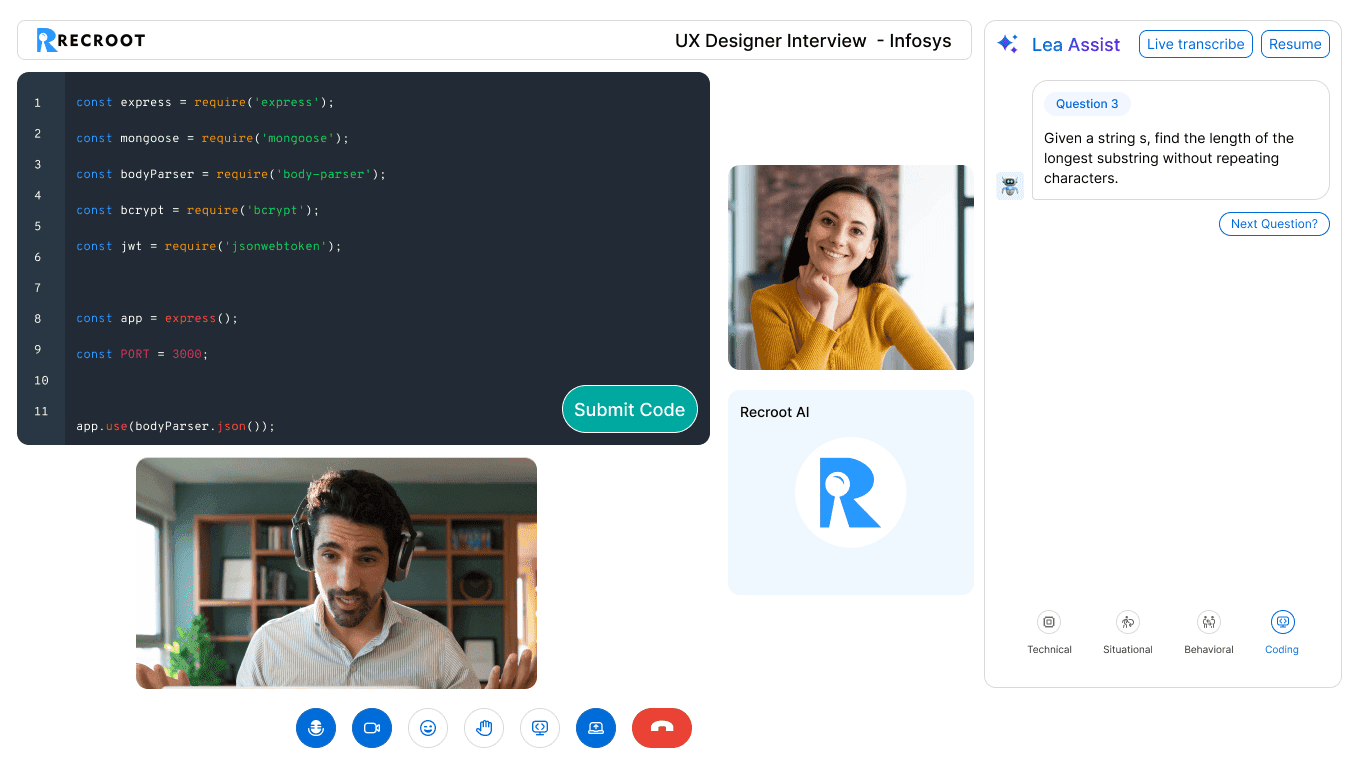Toggle the code editor screen icon
Viewport: 1366px width, 768px height.
540,728
